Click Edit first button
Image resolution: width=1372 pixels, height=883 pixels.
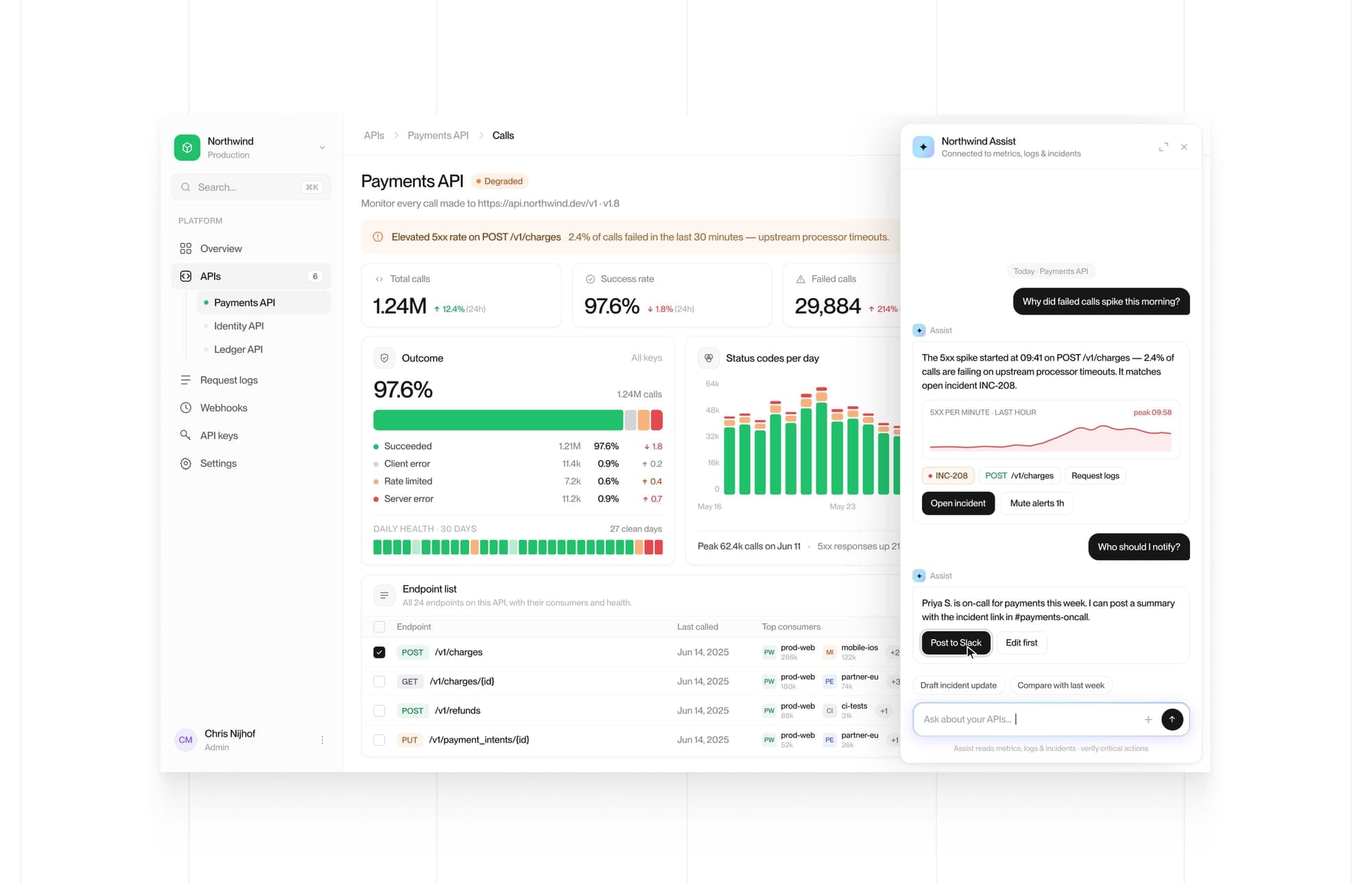click(1021, 643)
